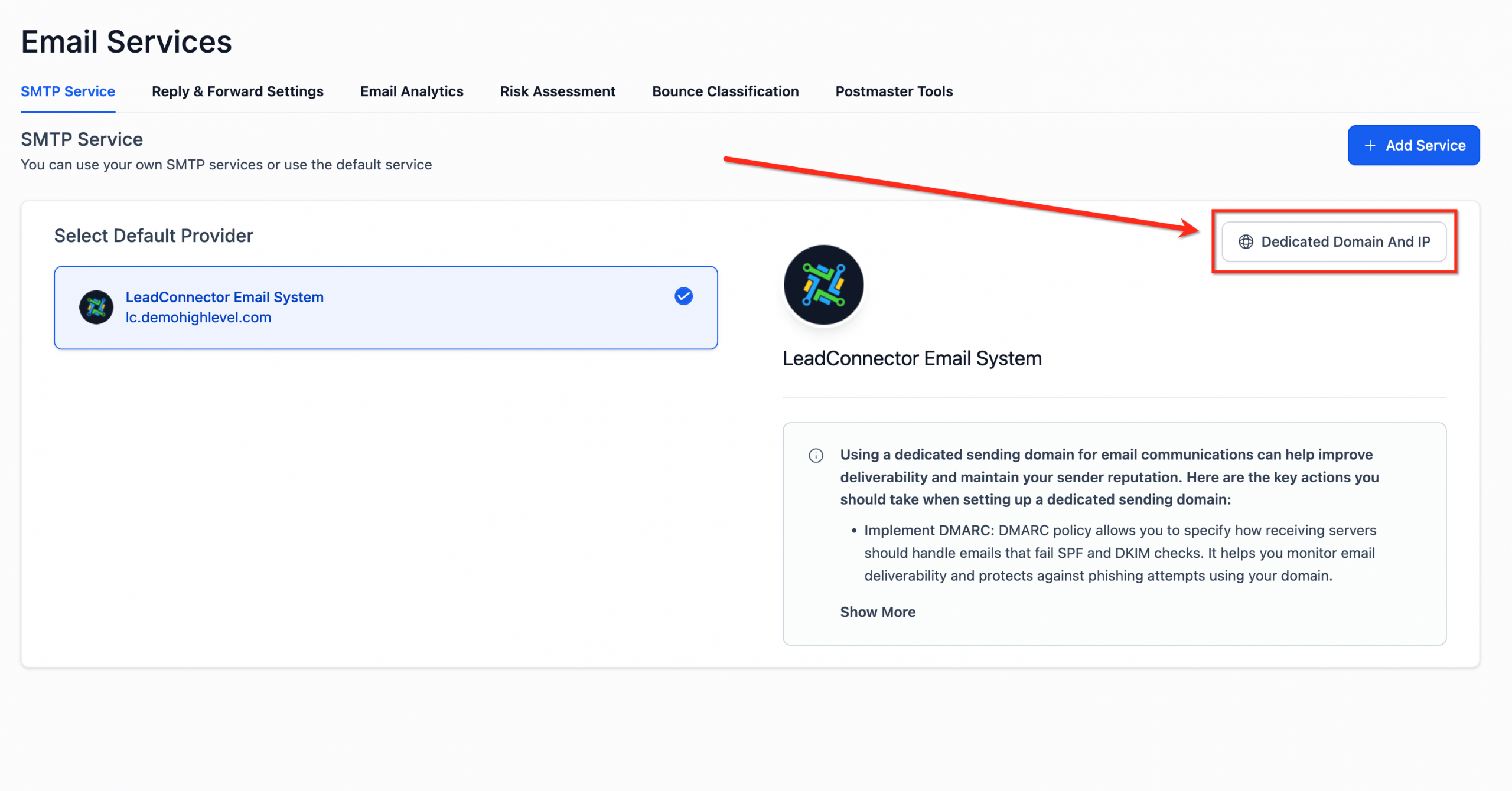Switch to the Bounce Classification tab
This screenshot has height=791, width=1512.
click(725, 91)
